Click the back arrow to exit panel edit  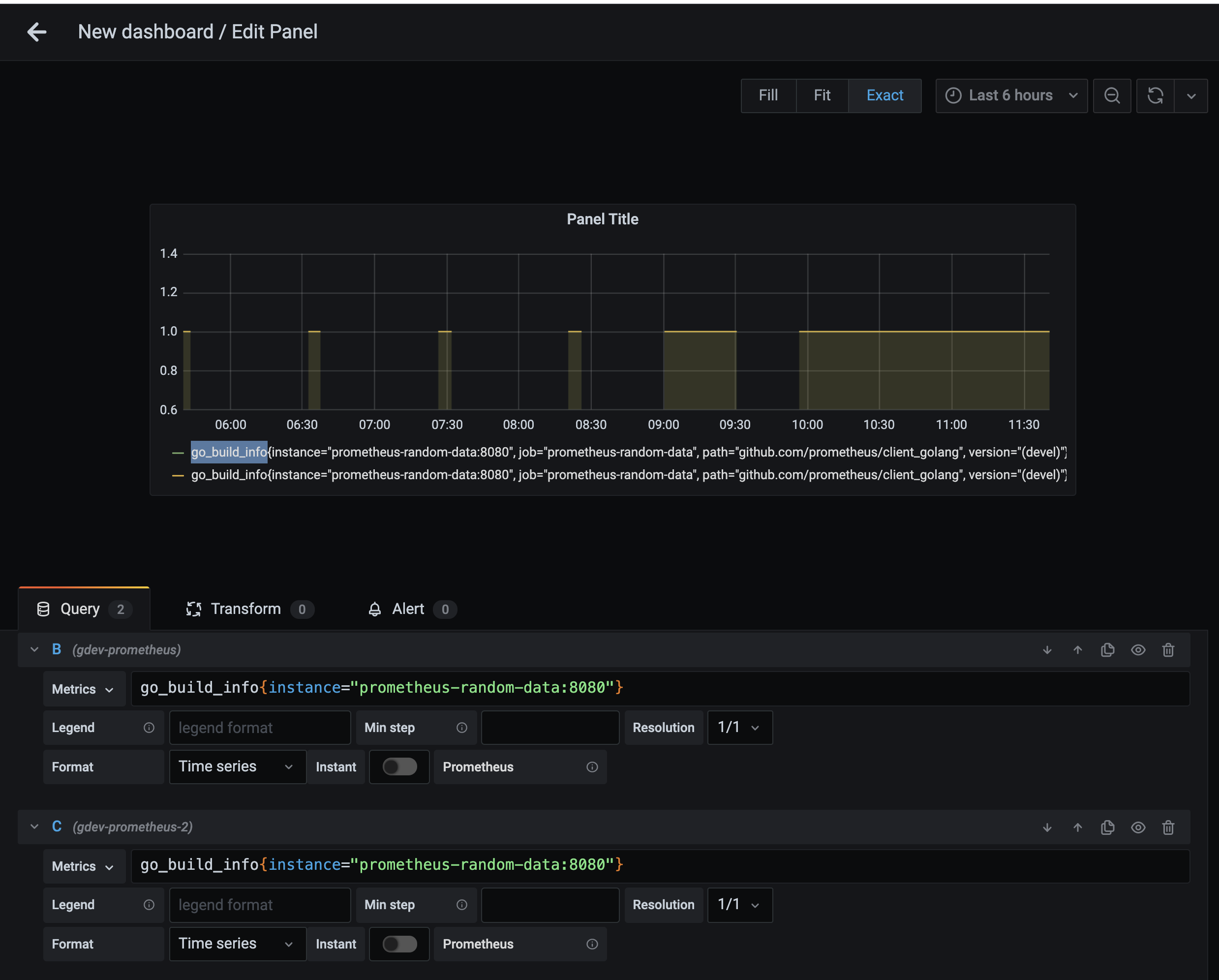pyautogui.click(x=37, y=32)
